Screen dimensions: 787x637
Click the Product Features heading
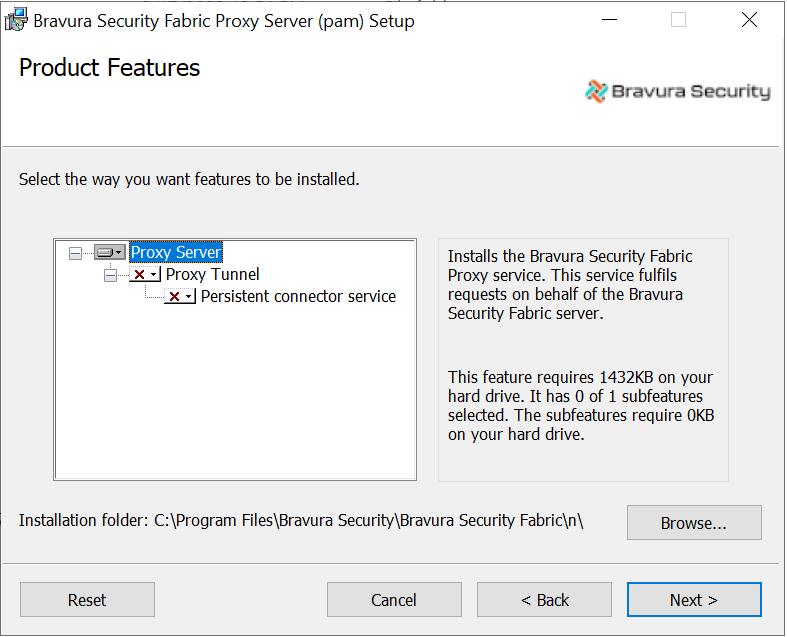pos(110,68)
